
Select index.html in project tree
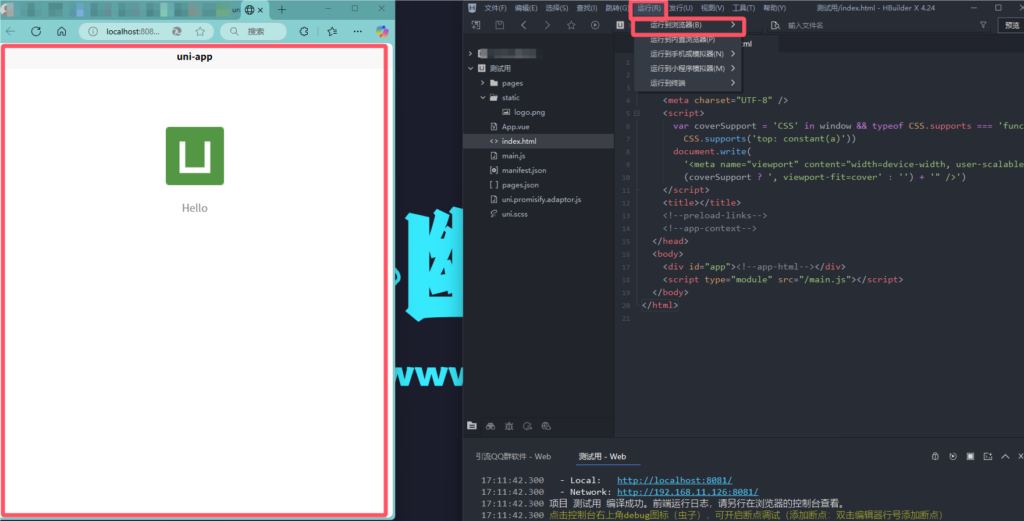point(519,141)
